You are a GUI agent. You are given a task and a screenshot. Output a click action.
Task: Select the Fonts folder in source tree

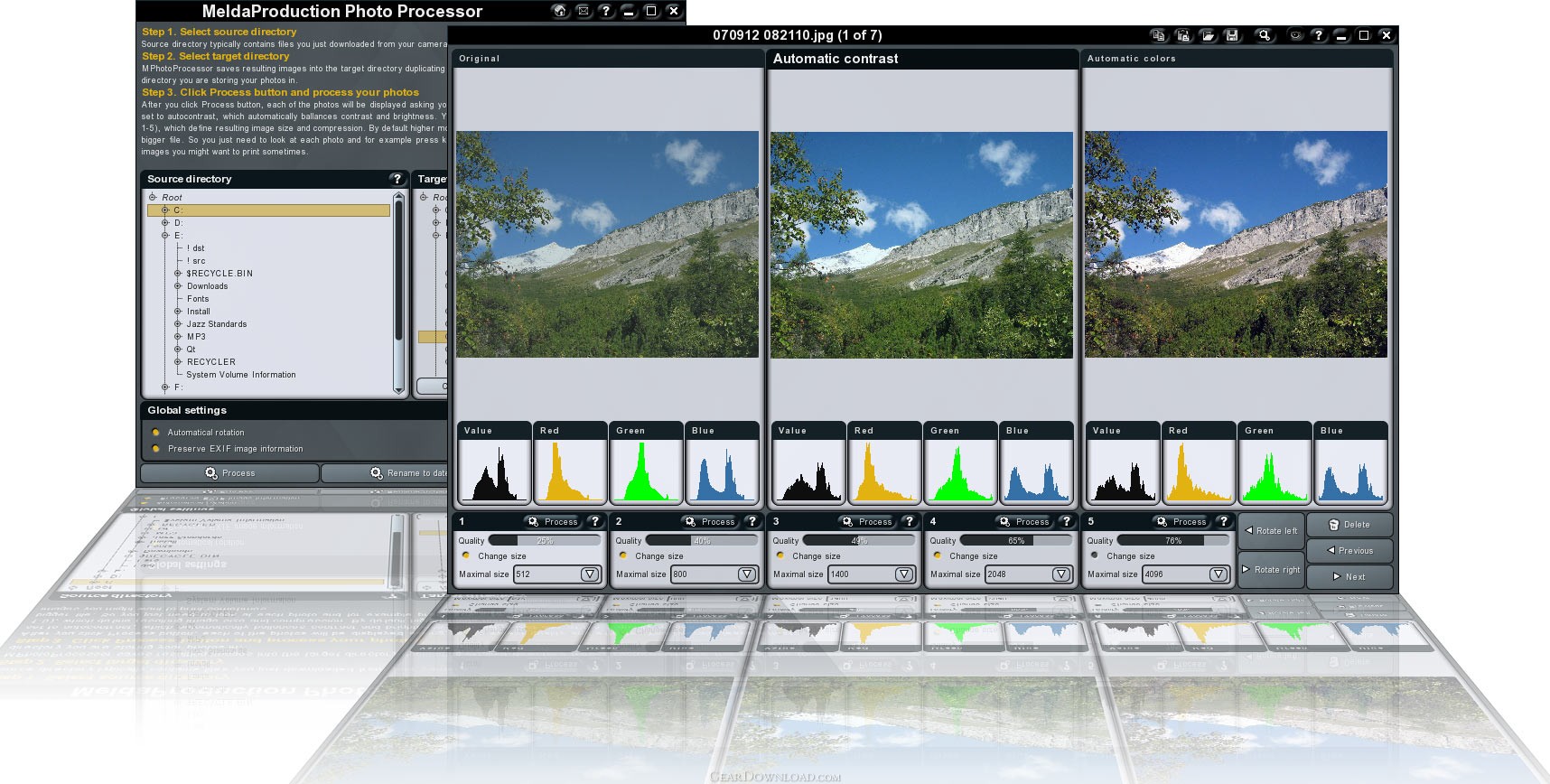click(198, 299)
